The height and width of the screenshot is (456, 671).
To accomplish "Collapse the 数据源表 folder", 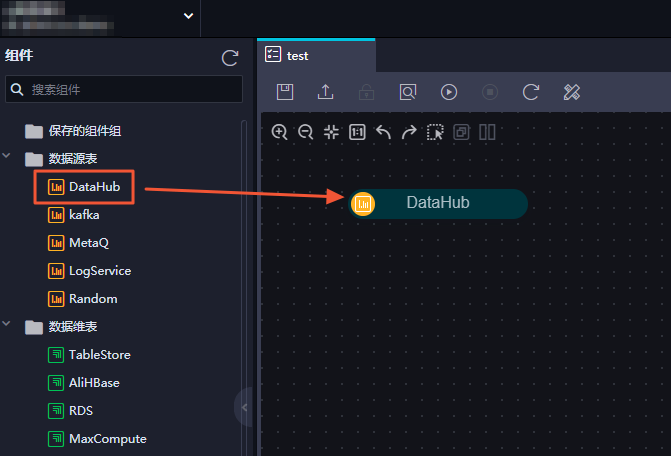I will coord(6,155).
